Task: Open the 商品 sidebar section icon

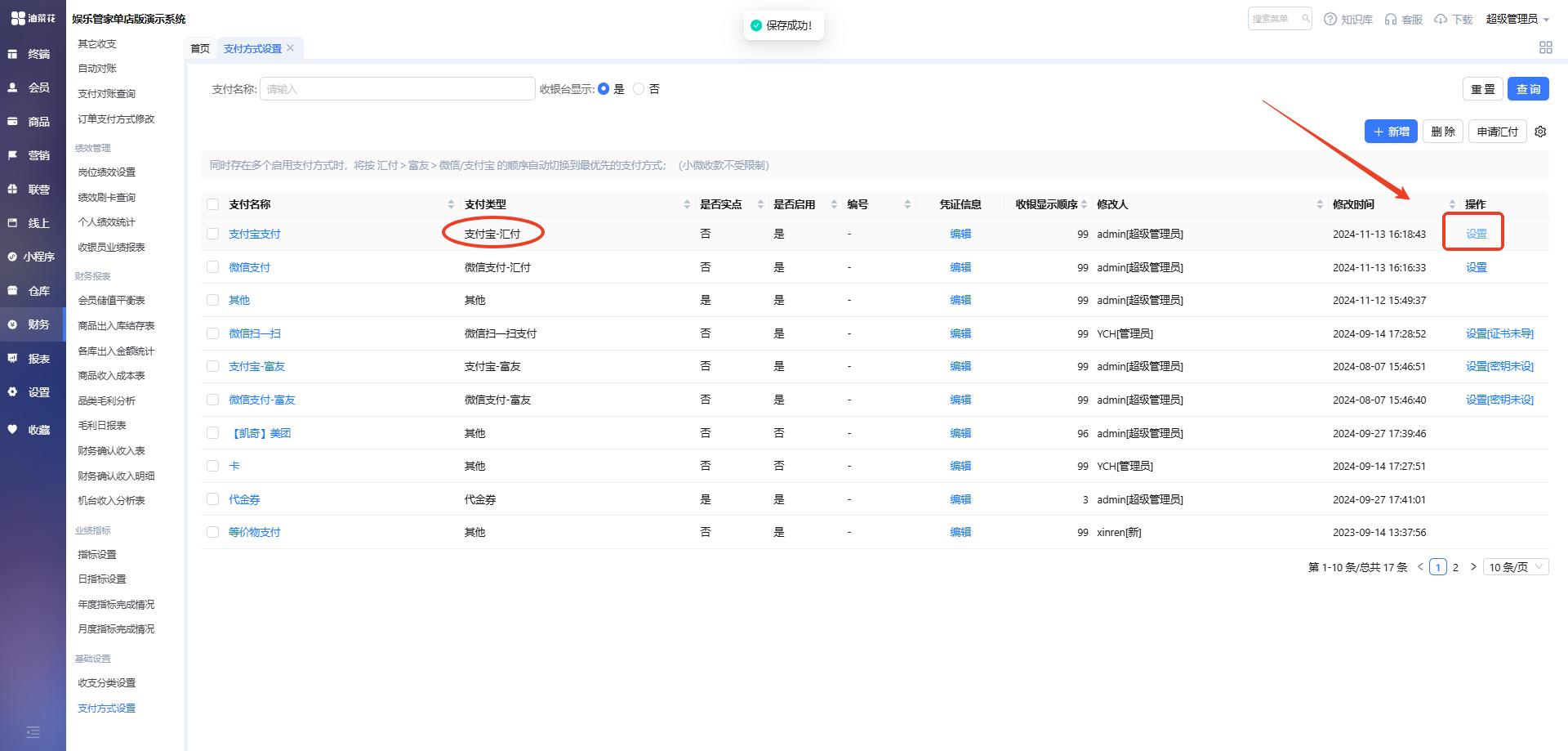Action: [x=12, y=122]
